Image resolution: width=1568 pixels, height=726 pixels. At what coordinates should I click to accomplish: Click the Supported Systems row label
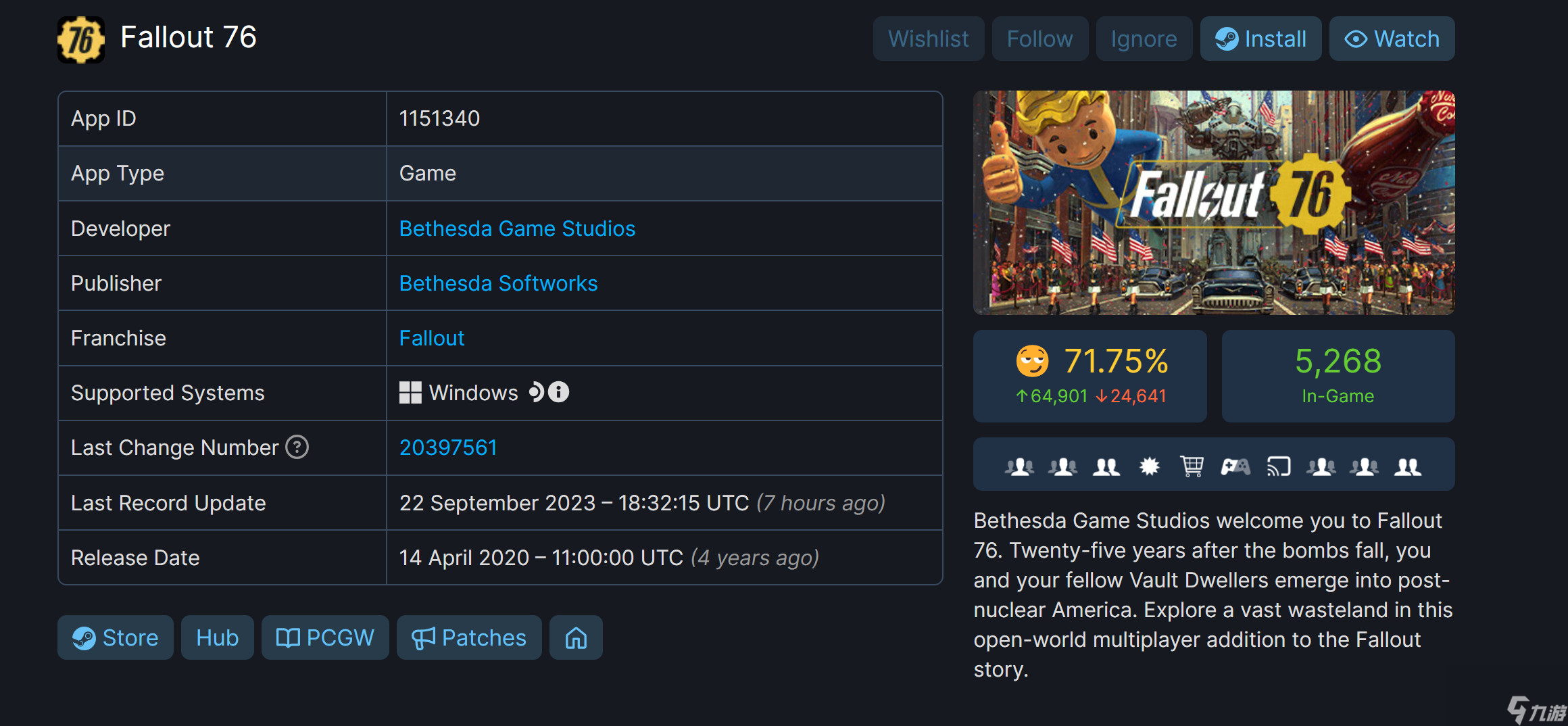tap(168, 393)
